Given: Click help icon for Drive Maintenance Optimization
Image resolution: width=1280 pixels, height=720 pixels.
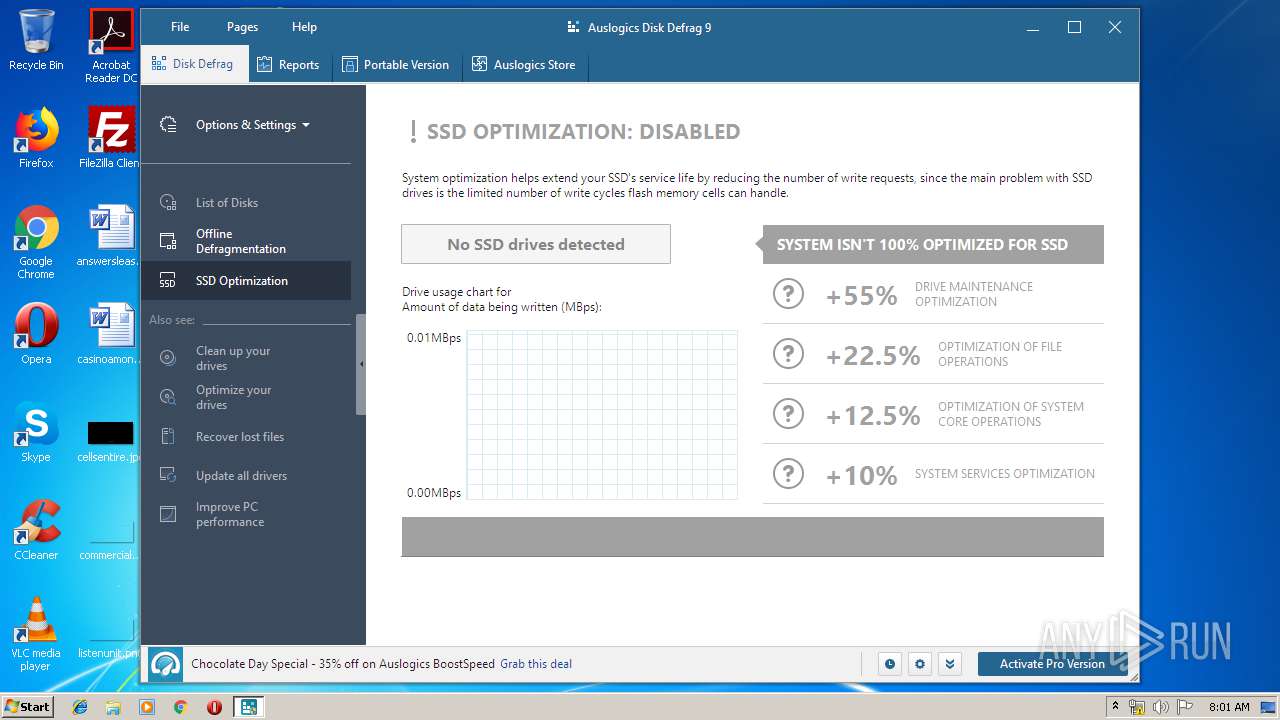Looking at the screenshot, I should pyautogui.click(x=788, y=294).
